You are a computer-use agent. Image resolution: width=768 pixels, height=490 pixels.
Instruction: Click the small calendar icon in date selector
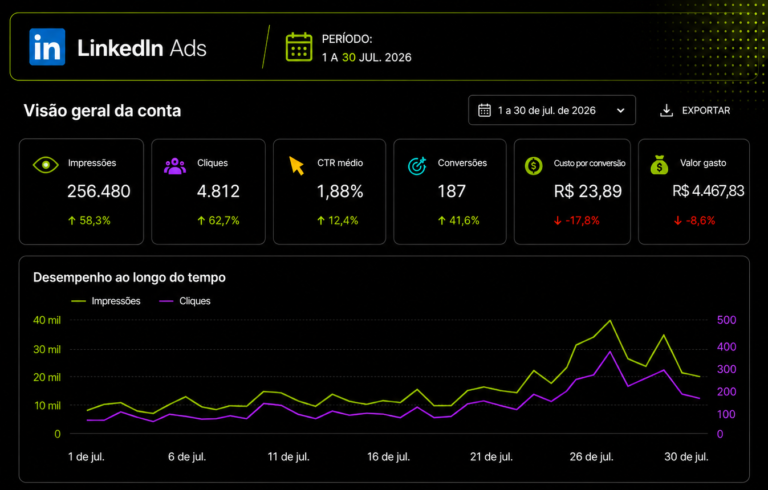(484, 110)
